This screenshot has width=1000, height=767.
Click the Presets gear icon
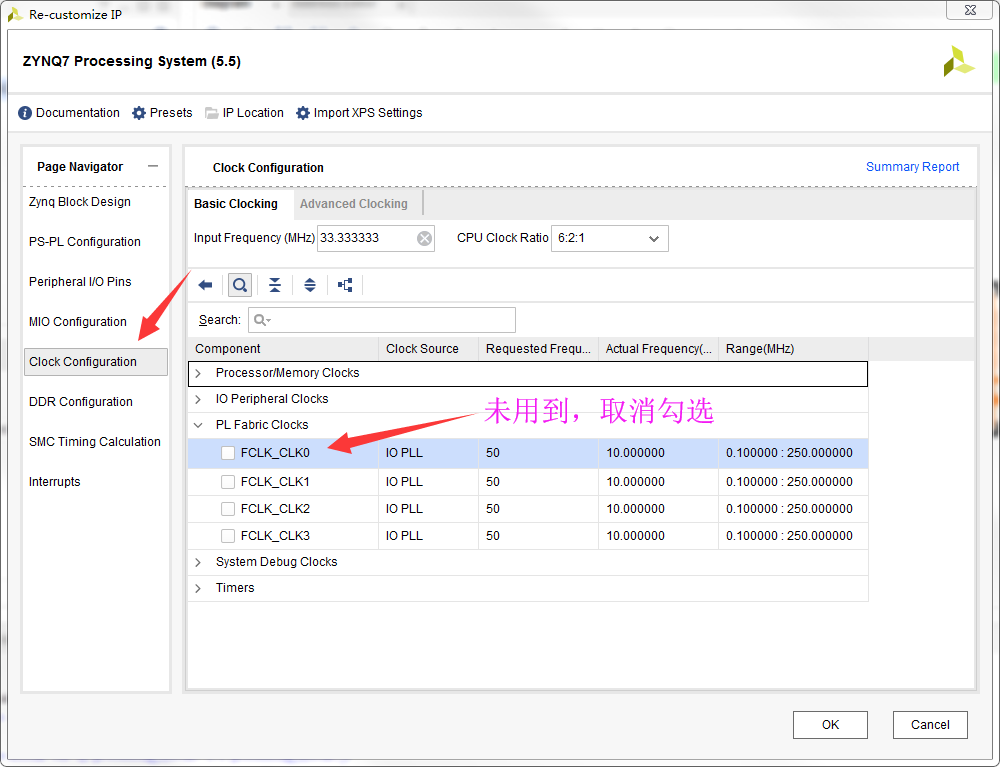(x=139, y=113)
